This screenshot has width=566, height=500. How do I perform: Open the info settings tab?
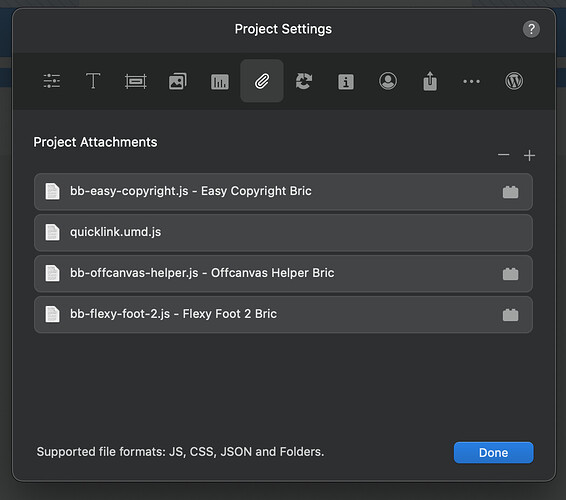(x=346, y=82)
